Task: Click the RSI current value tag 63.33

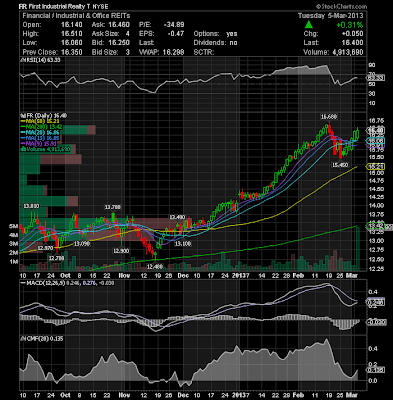Action: [376, 78]
